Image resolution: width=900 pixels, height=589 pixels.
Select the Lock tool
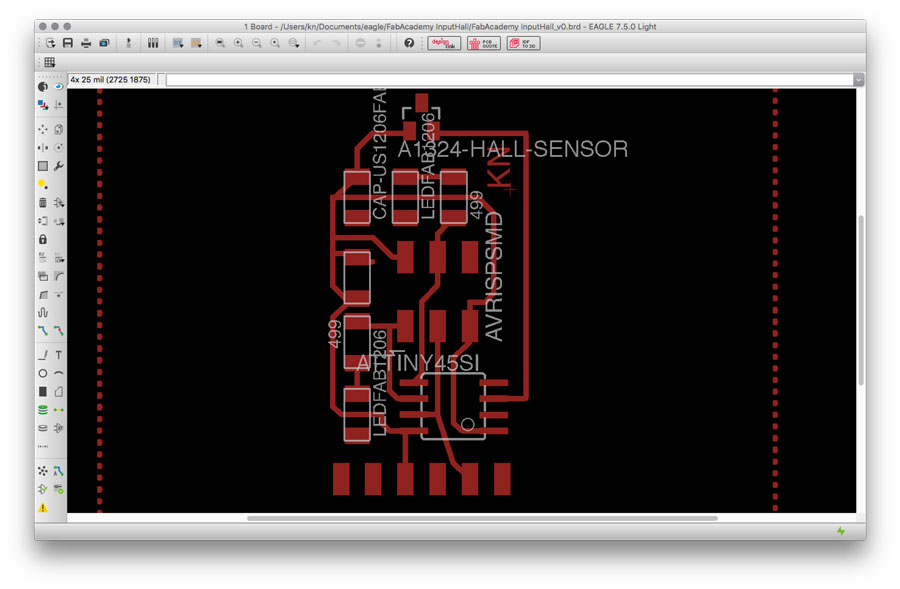click(x=42, y=239)
